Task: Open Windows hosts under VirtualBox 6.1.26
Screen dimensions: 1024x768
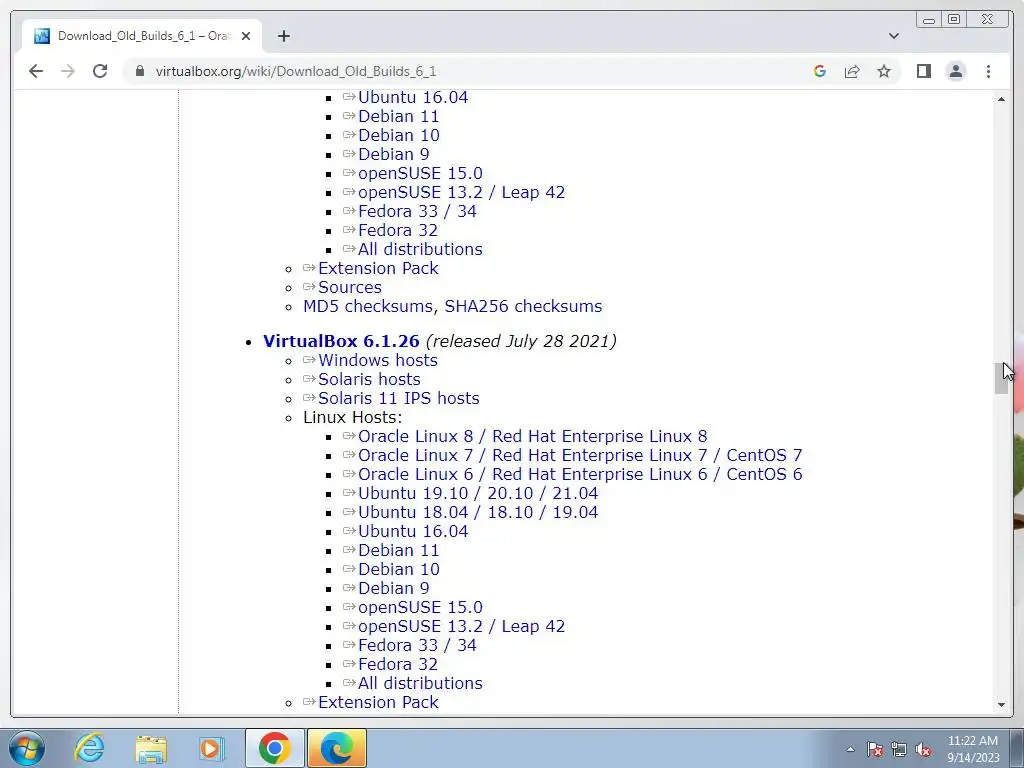Action: [377, 360]
